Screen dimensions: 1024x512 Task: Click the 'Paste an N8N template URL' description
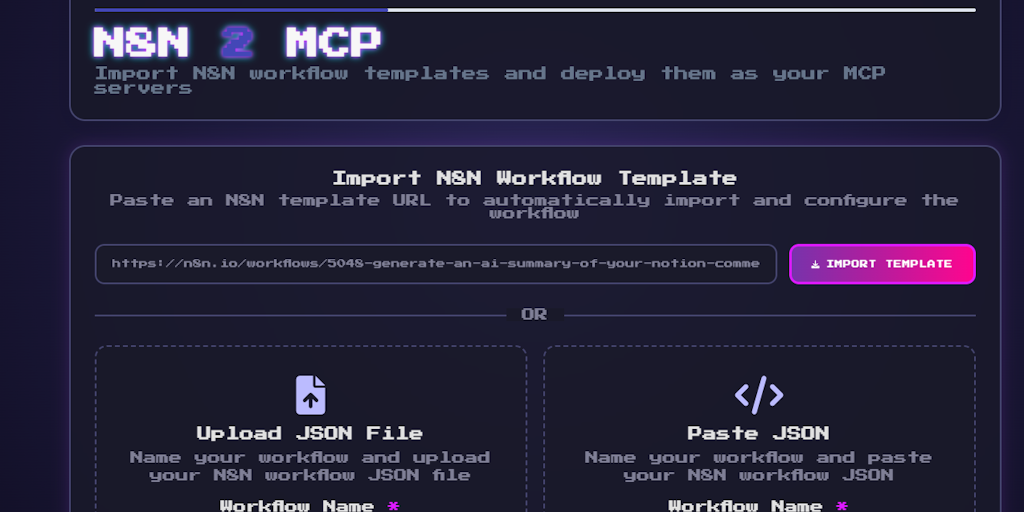[x=534, y=206]
